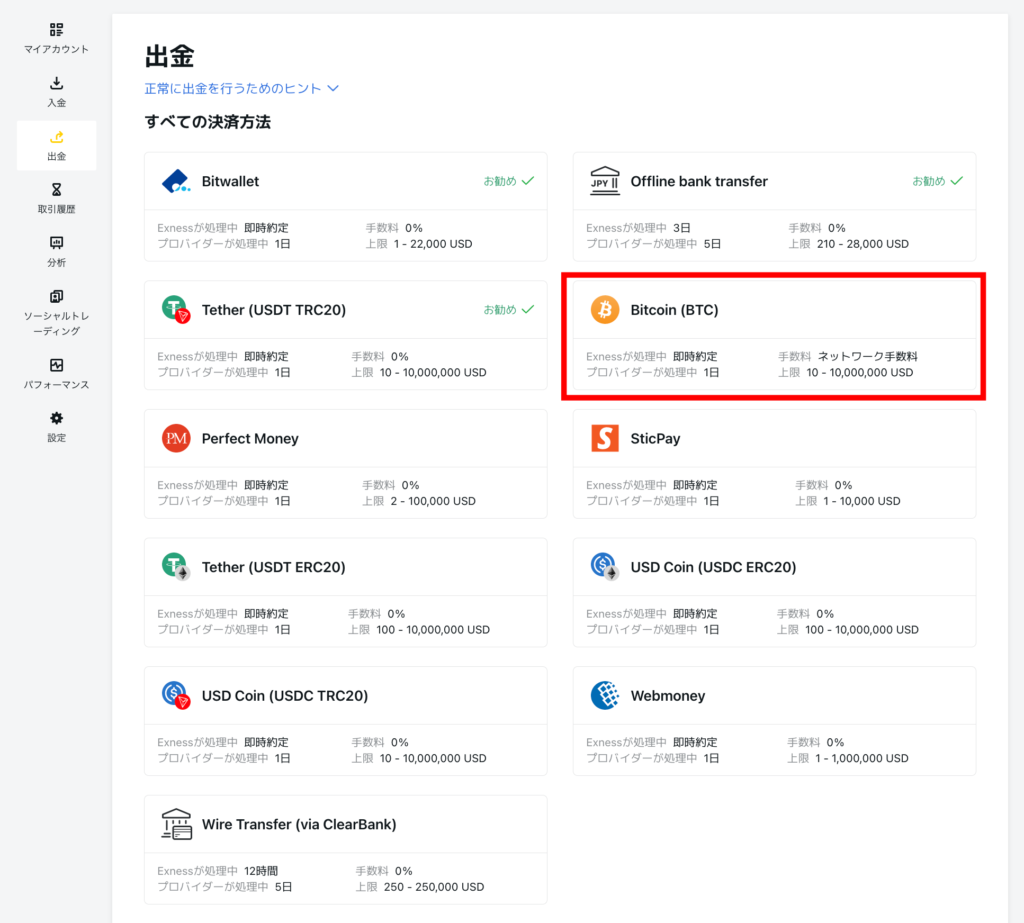Click the 出金 withdrawal upload icon

[x=56, y=137]
